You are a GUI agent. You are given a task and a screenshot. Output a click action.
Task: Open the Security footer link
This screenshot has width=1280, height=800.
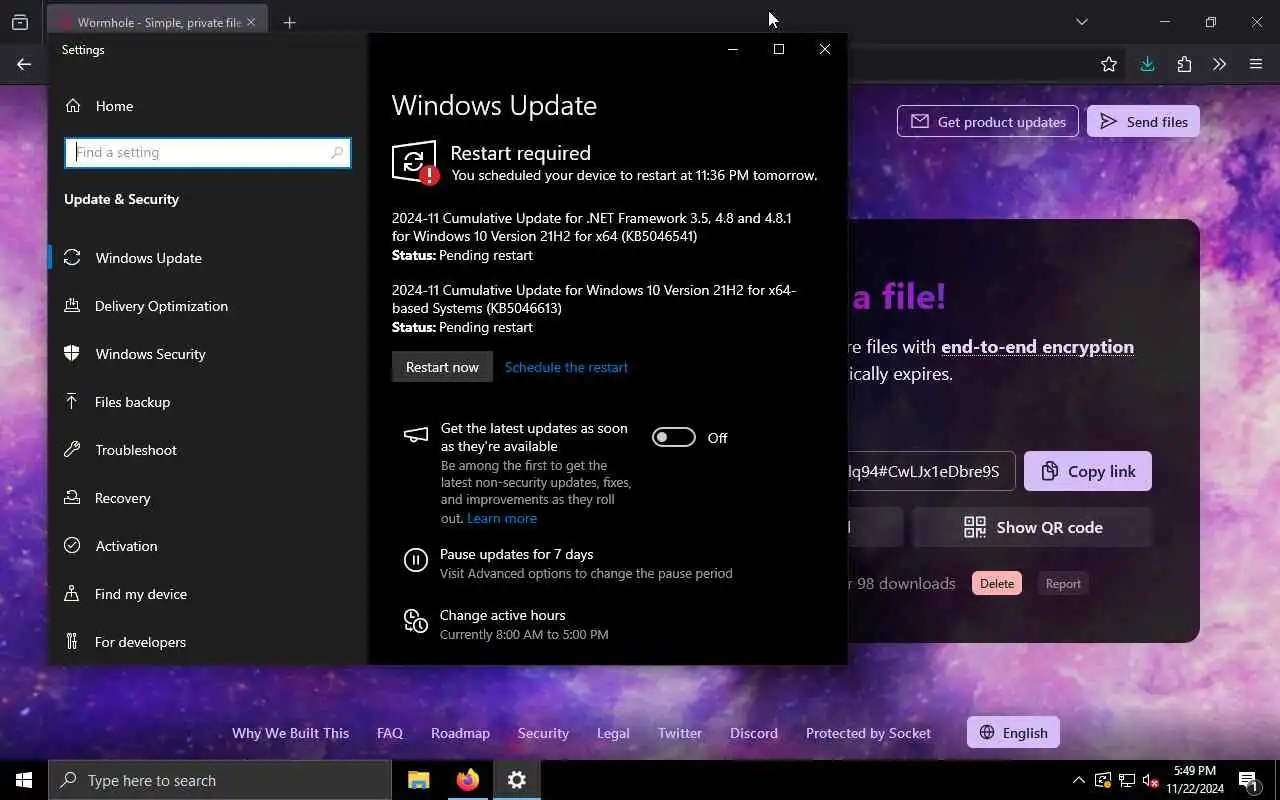pos(543,733)
